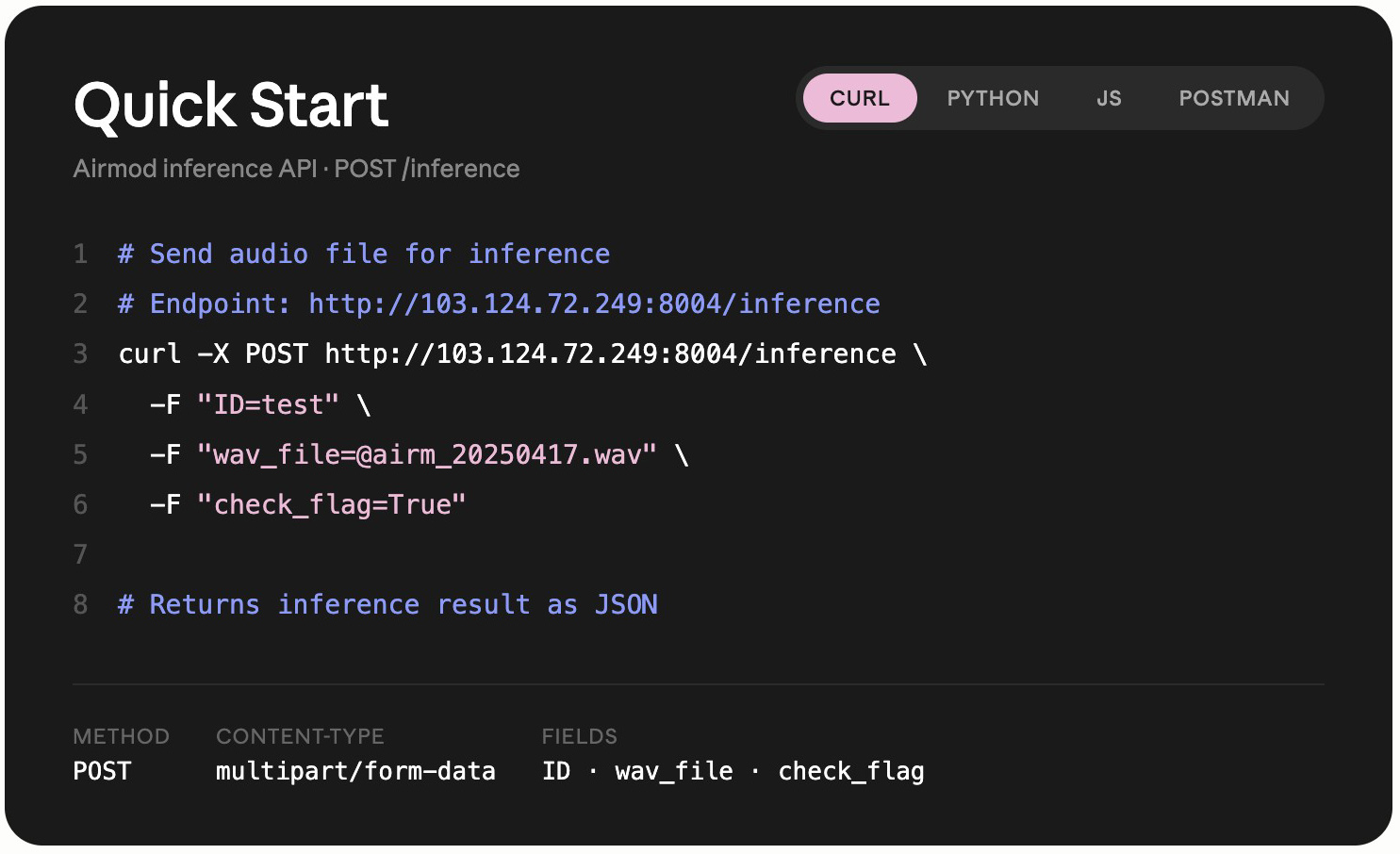Click the 'CONTENT-TYPE' label

click(x=300, y=736)
